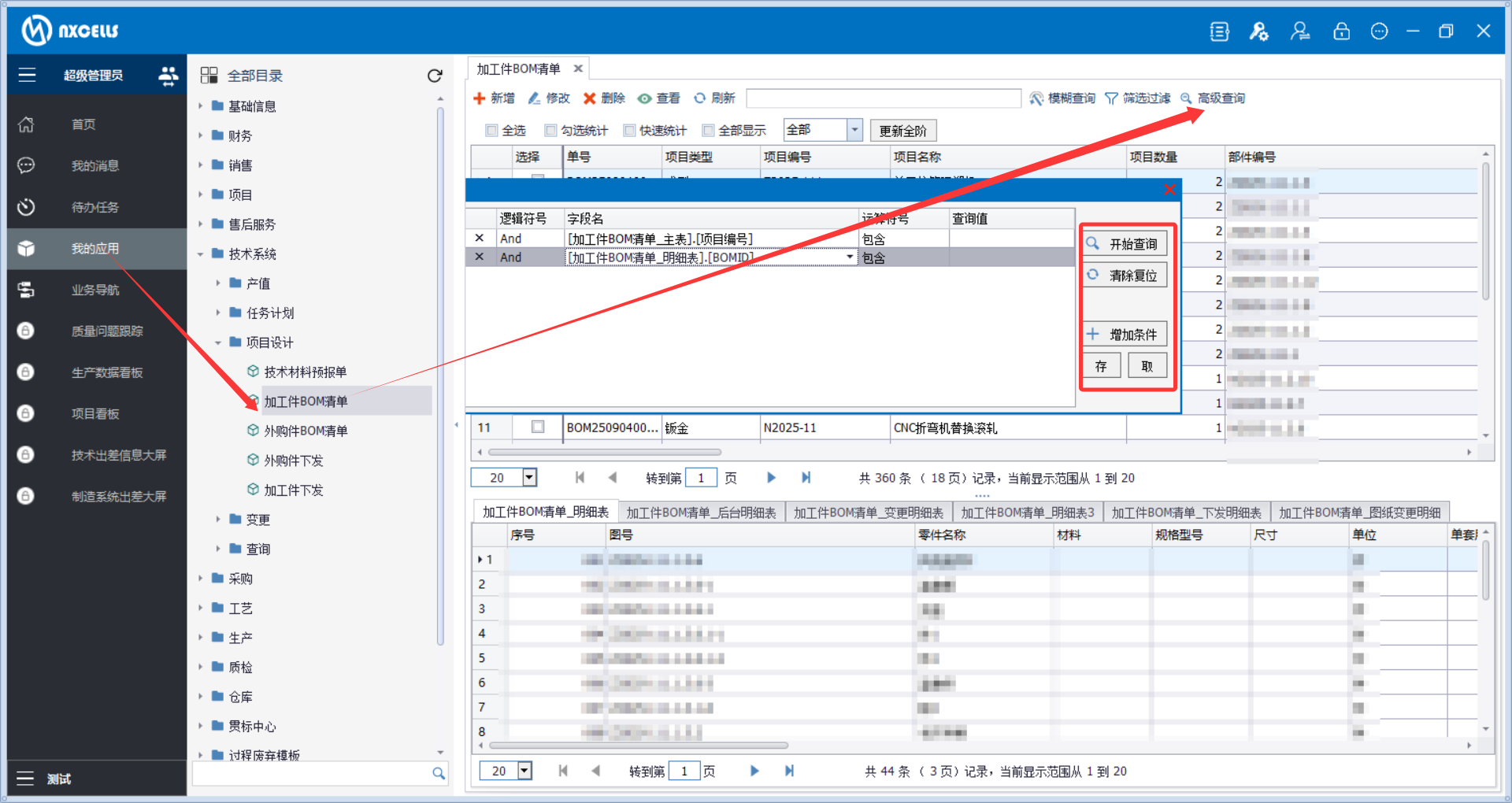Open the page size dropdown showing 20
Image resolution: width=1512 pixels, height=803 pixels.
530,478
